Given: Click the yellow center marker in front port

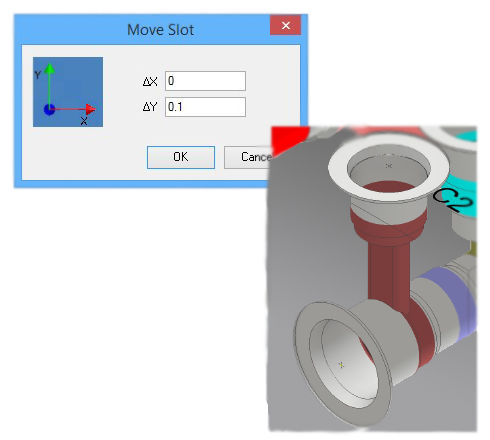Looking at the screenshot, I should (x=341, y=365).
